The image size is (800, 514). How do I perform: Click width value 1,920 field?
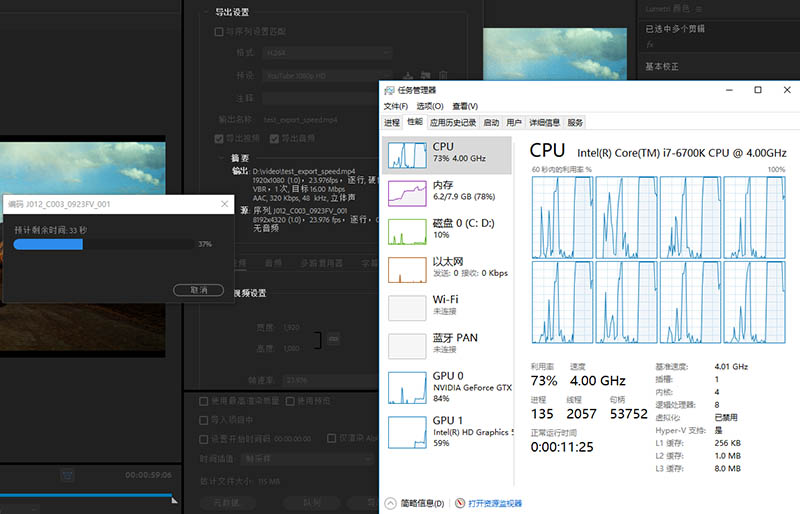(291, 328)
